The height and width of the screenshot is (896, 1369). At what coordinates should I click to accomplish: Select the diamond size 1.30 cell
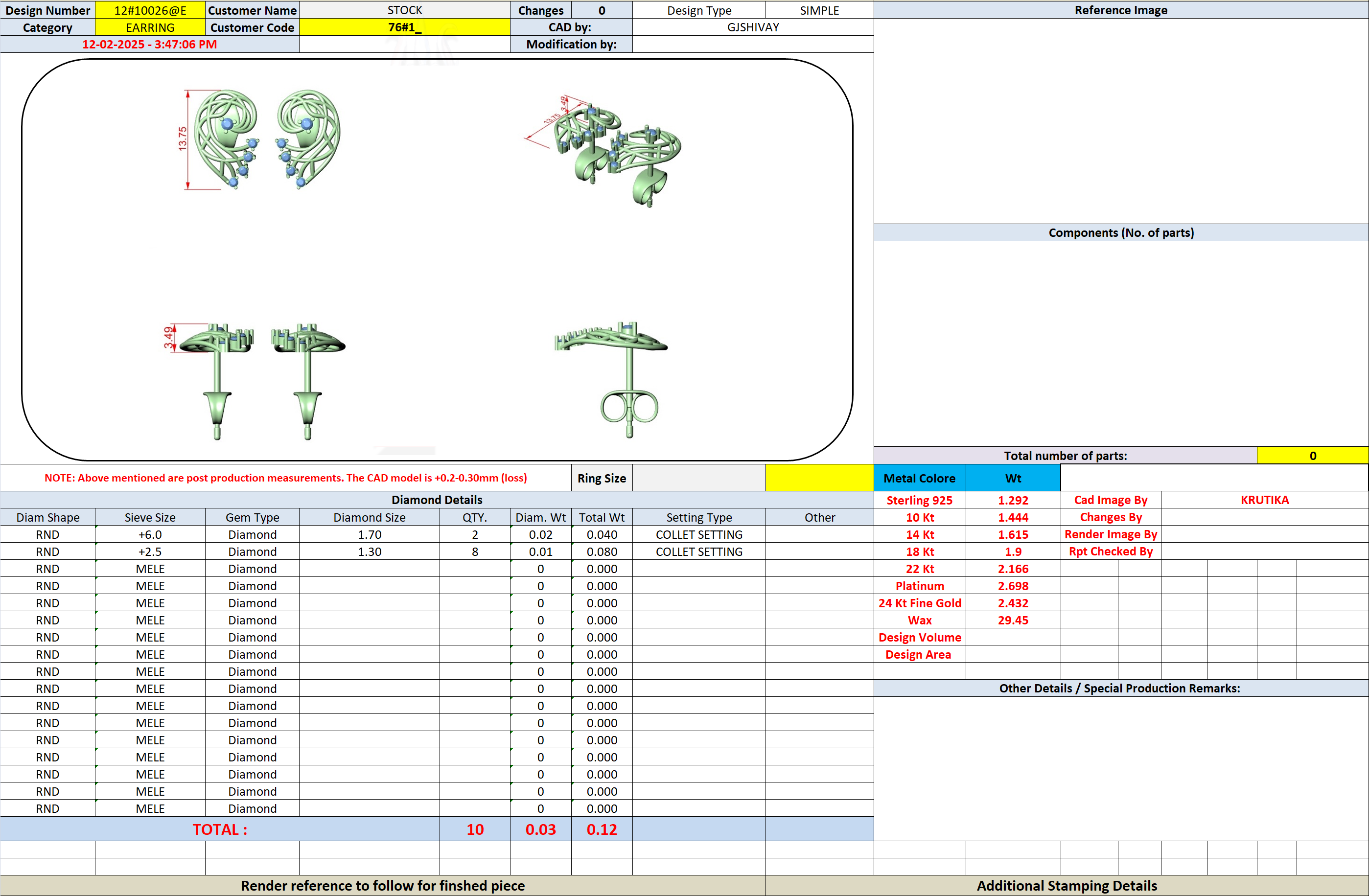coord(369,551)
